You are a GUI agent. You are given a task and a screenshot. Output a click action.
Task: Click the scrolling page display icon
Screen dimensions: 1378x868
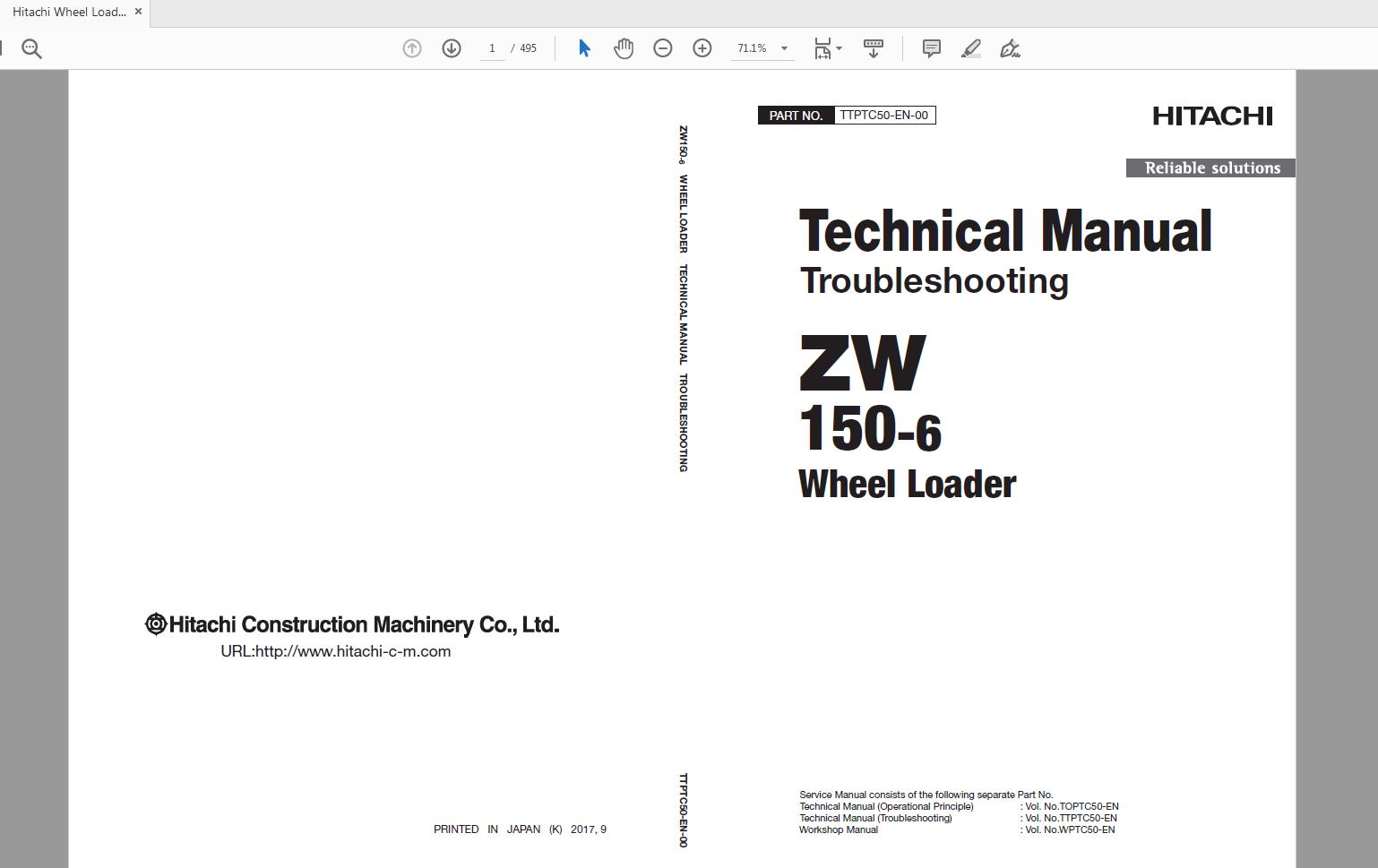(x=874, y=48)
